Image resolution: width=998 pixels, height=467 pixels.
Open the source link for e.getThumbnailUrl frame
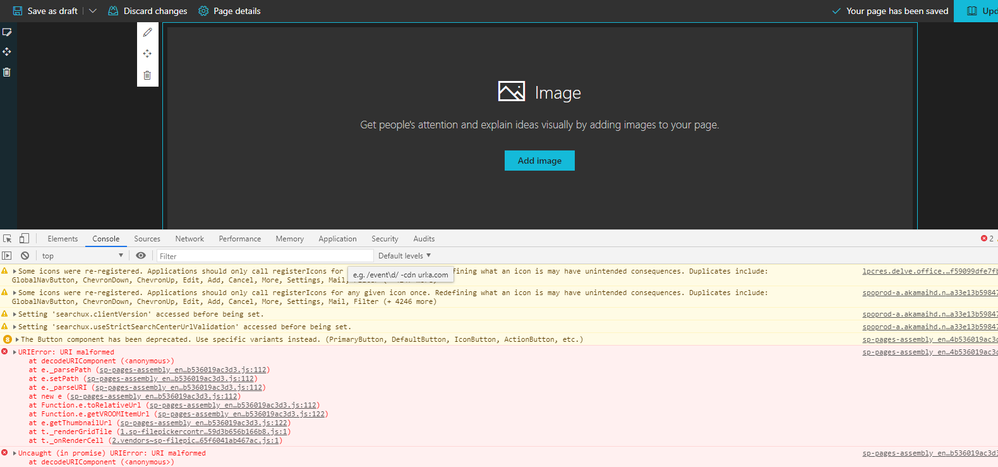coord(205,422)
